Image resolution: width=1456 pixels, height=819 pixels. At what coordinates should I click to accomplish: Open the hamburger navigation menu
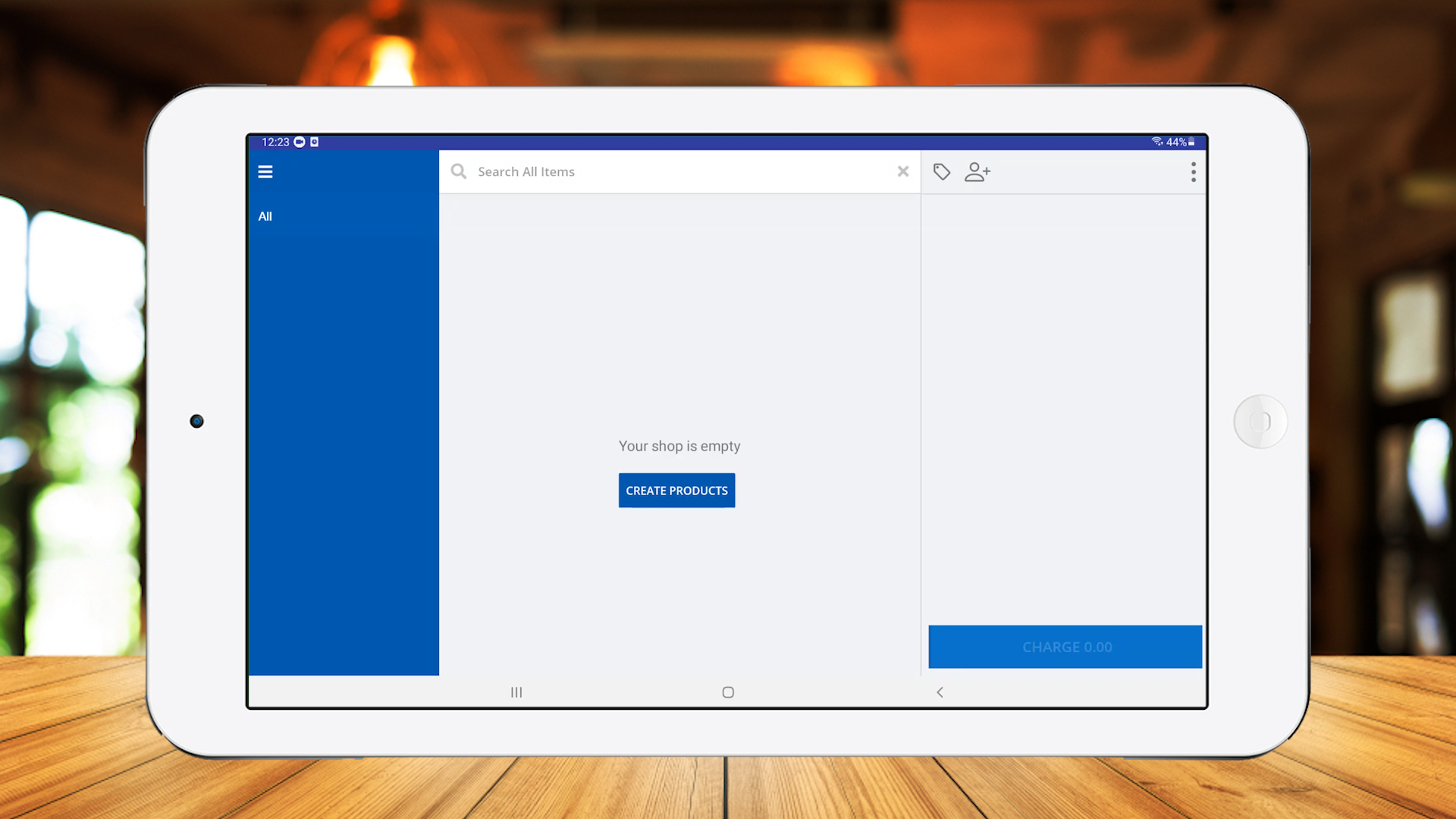click(265, 172)
